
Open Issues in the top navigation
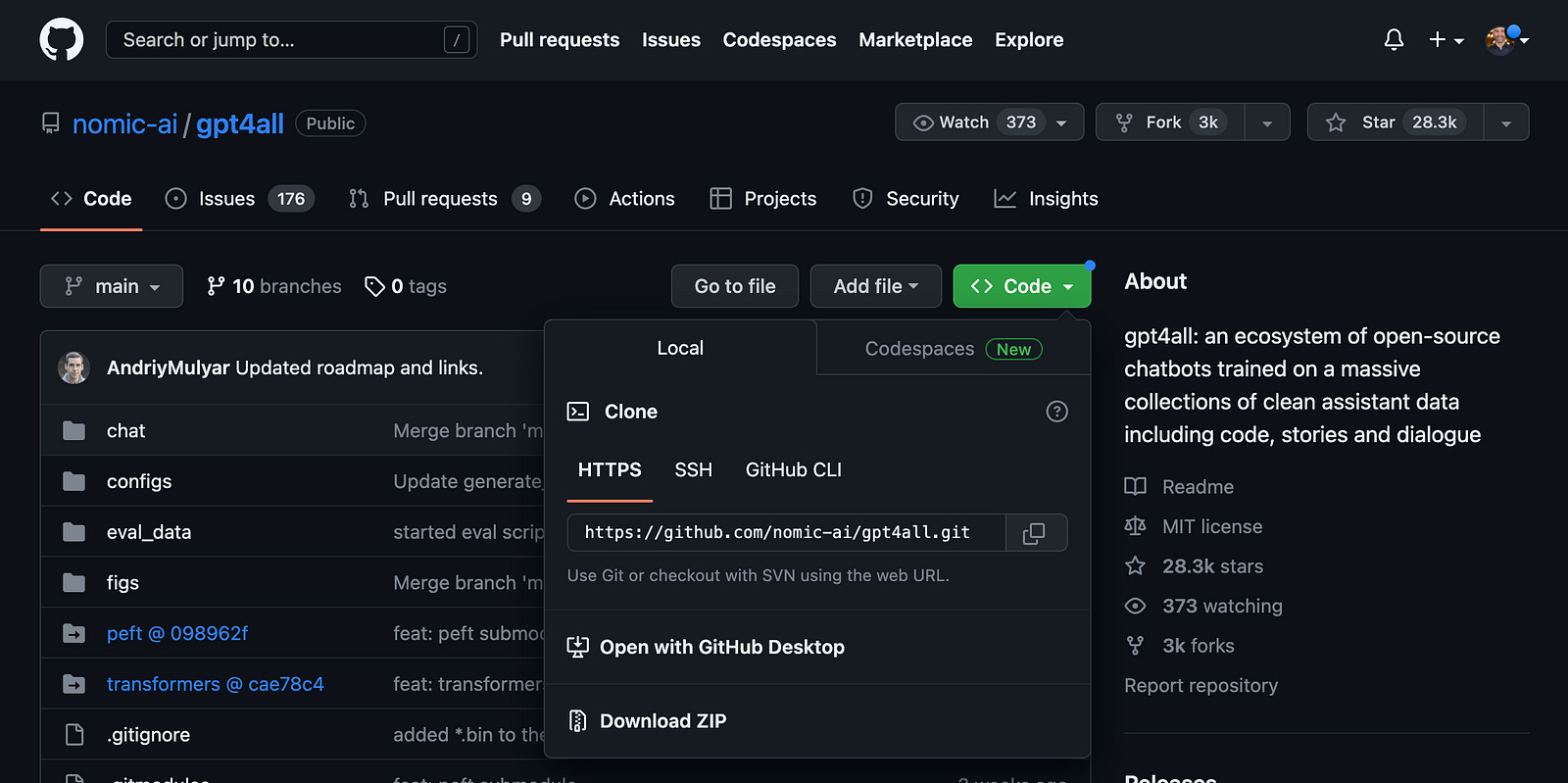(x=671, y=40)
